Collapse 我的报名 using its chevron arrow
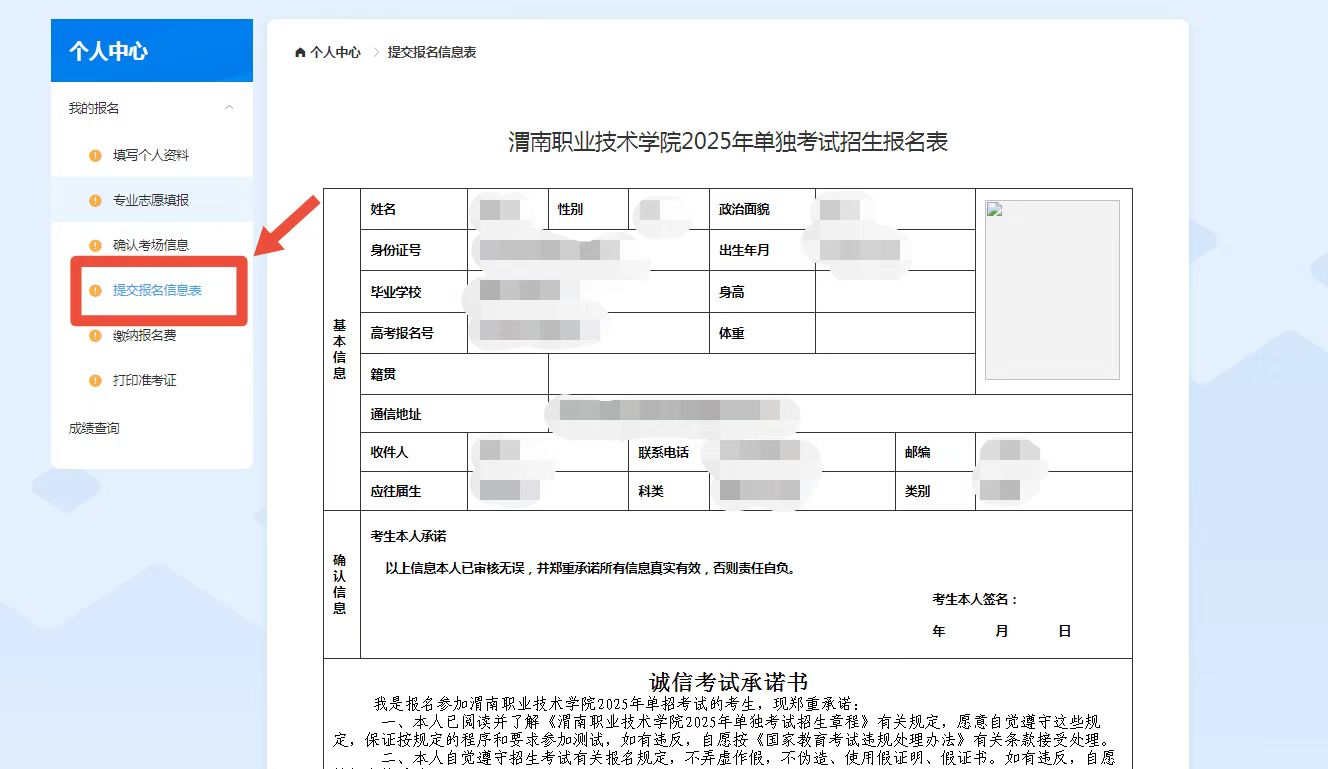The height and width of the screenshot is (769, 1328). coord(230,108)
